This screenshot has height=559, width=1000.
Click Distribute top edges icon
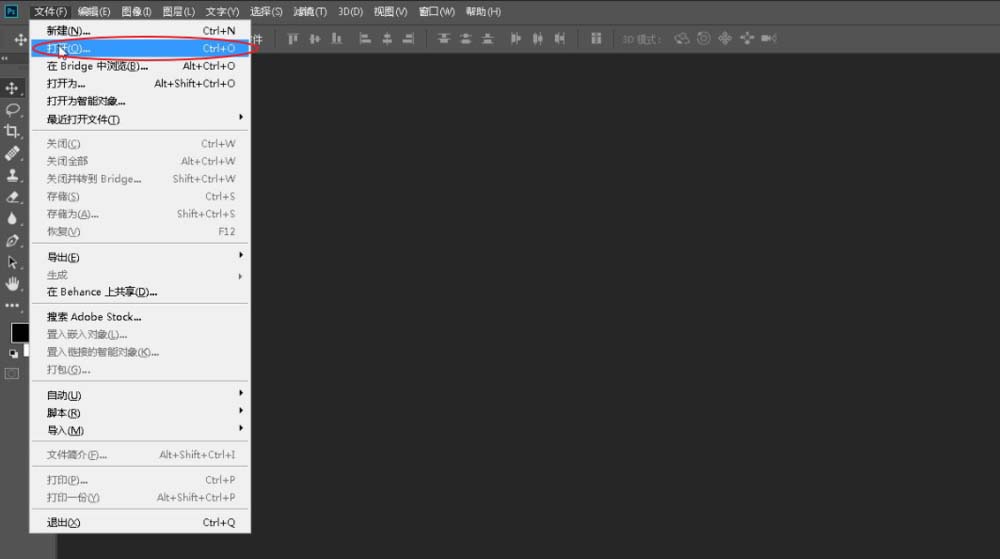coord(444,39)
